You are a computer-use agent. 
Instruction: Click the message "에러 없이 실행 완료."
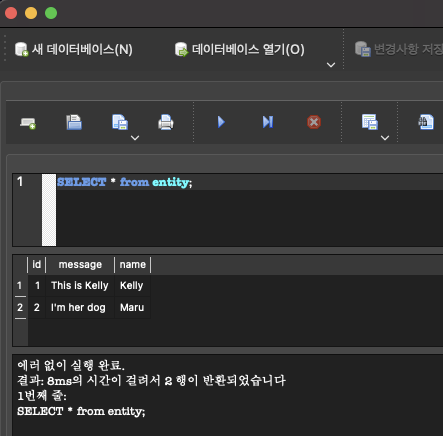pyautogui.click(x=71, y=365)
